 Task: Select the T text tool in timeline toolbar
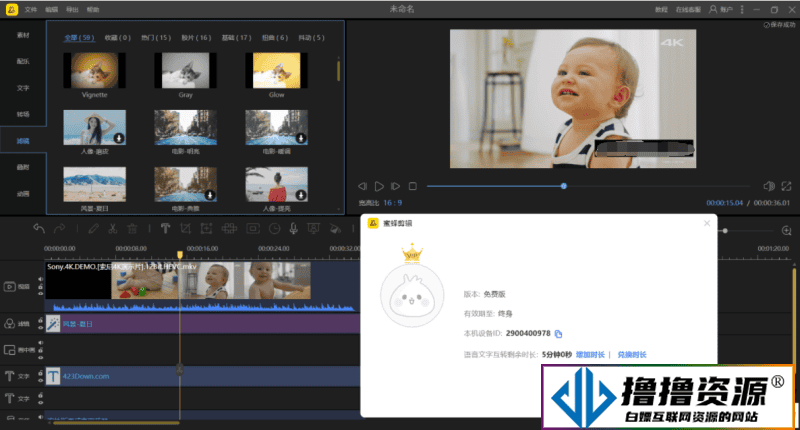click(165, 229)
